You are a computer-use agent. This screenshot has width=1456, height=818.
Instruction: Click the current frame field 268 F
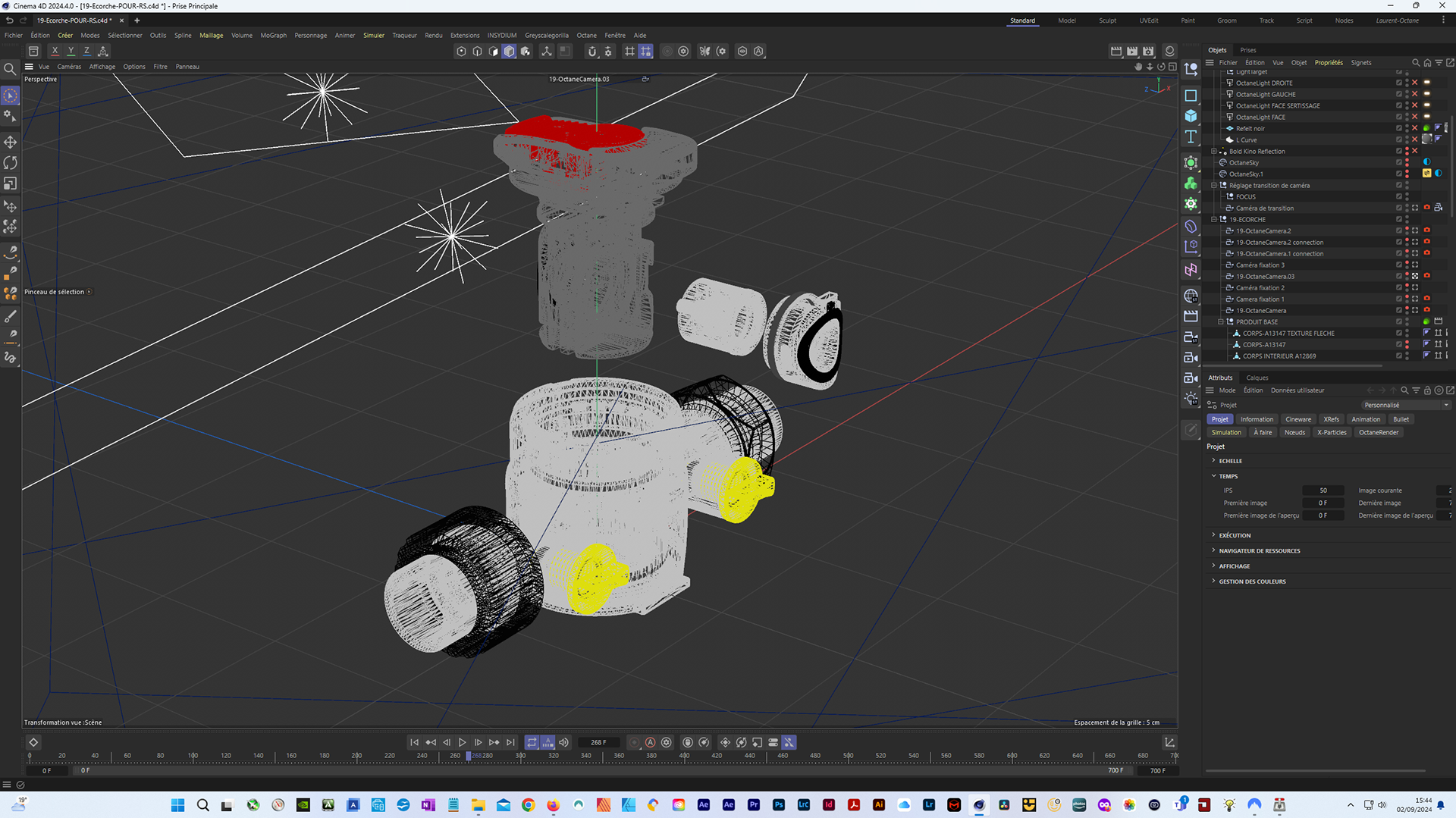pos(598,743)
